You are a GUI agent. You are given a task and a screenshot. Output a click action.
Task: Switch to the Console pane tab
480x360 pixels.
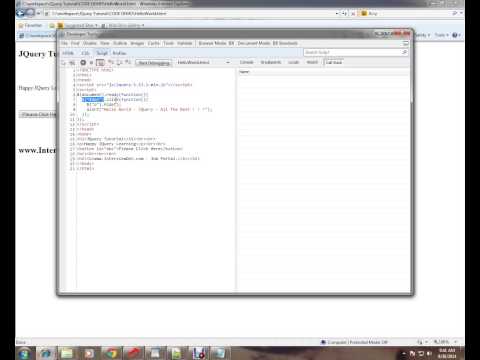pyautogui.click(x=247, y=62)
